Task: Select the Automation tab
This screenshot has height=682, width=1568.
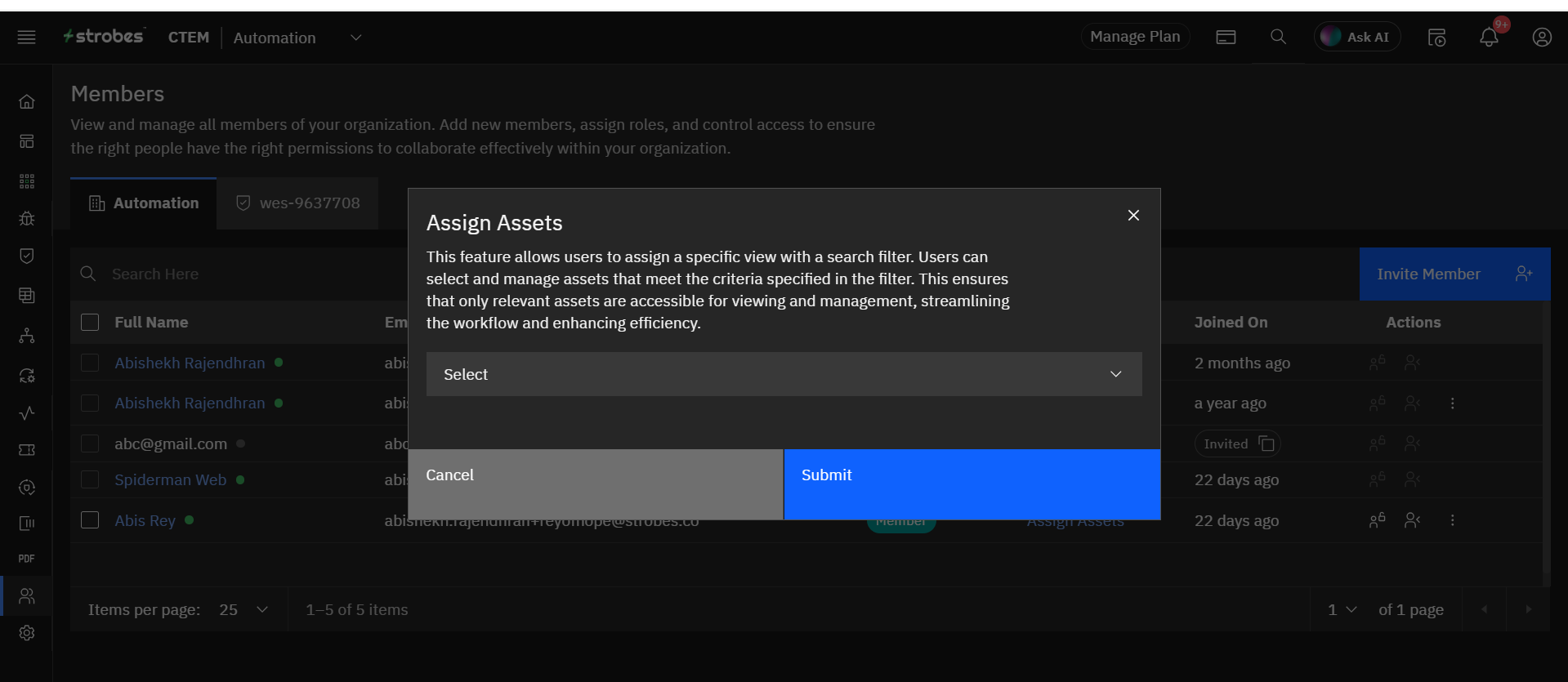Action: coord(144,203)
